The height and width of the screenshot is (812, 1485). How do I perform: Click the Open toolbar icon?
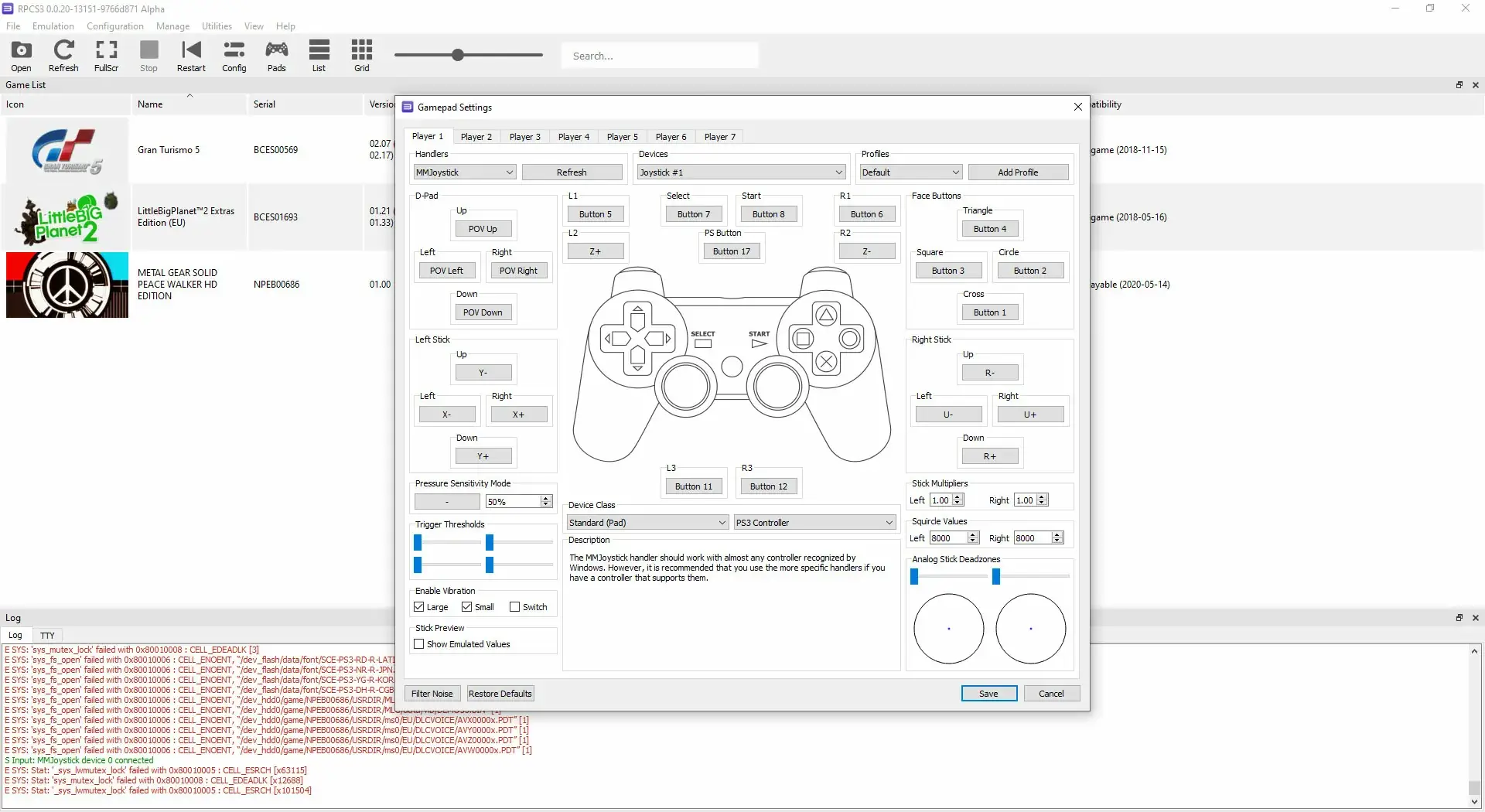21,56
